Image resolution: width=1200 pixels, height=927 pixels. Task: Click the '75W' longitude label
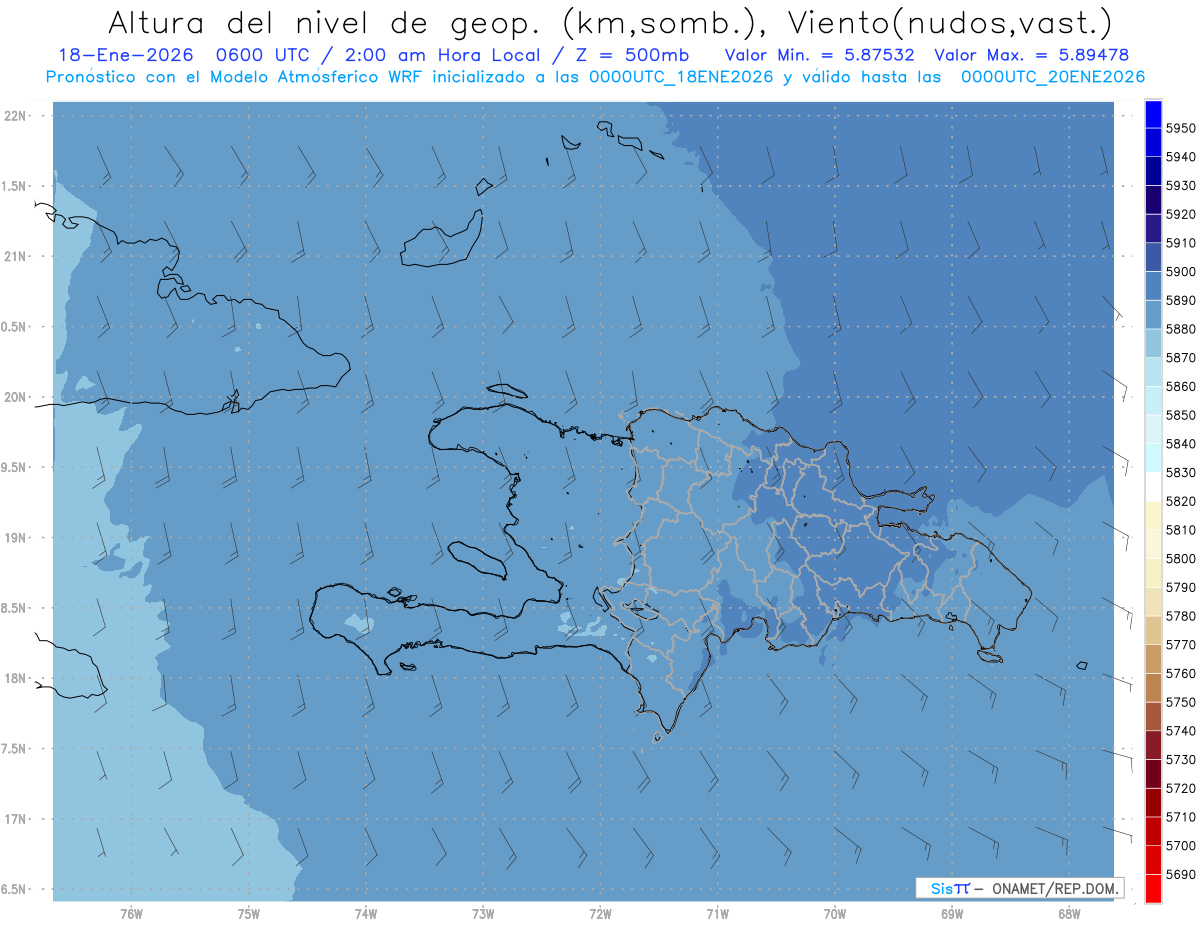coord(249,913)
